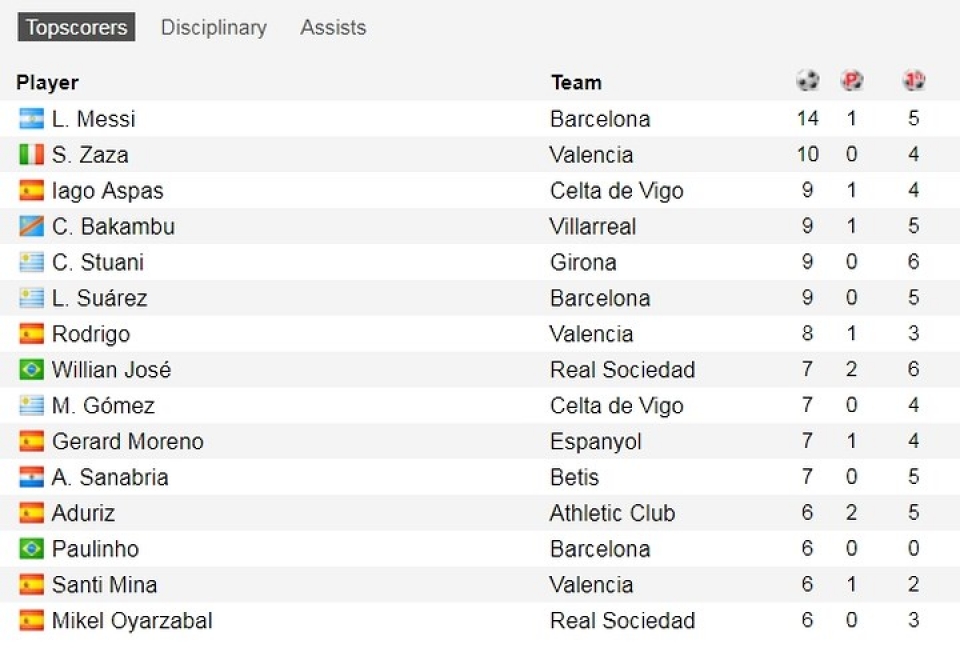Click the Player column header

tap(47, 83)
